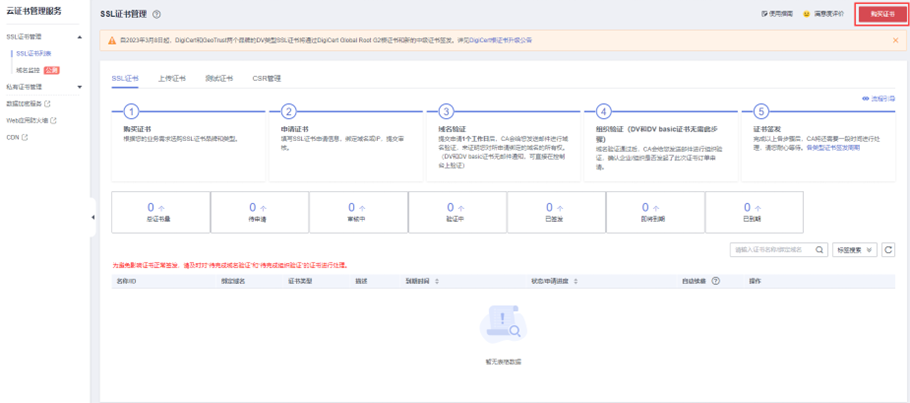Image resolution: width=910 pixels, height=403 pixels.
Task: Click step 2 申请证书 heading
Action: 294,130
